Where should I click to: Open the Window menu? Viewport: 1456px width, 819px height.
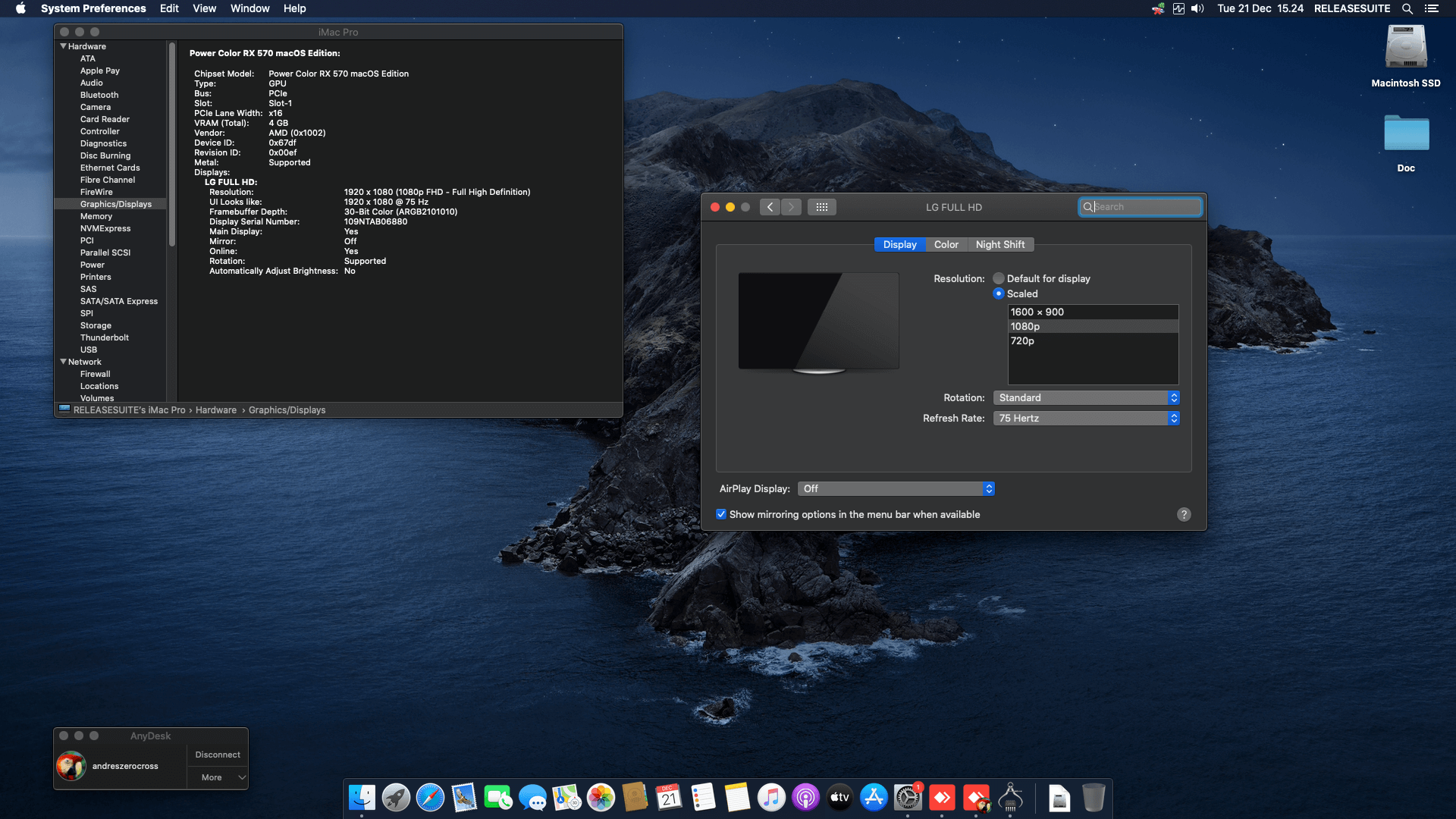(249, 8)
